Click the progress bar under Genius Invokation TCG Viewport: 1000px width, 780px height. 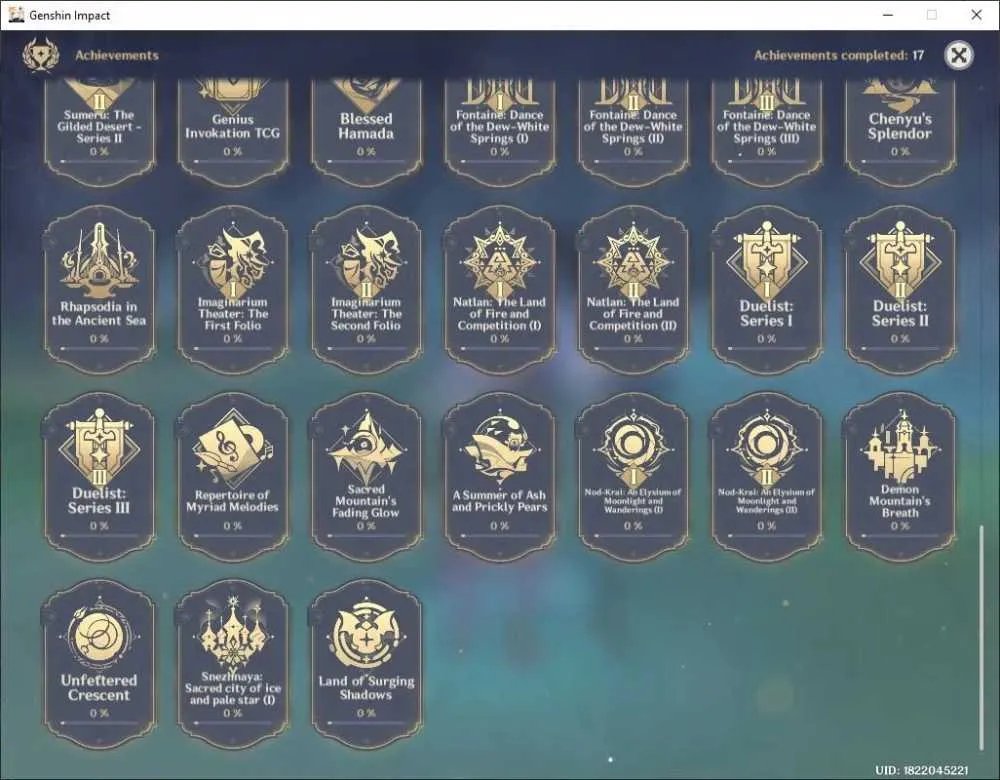(233, 162)
